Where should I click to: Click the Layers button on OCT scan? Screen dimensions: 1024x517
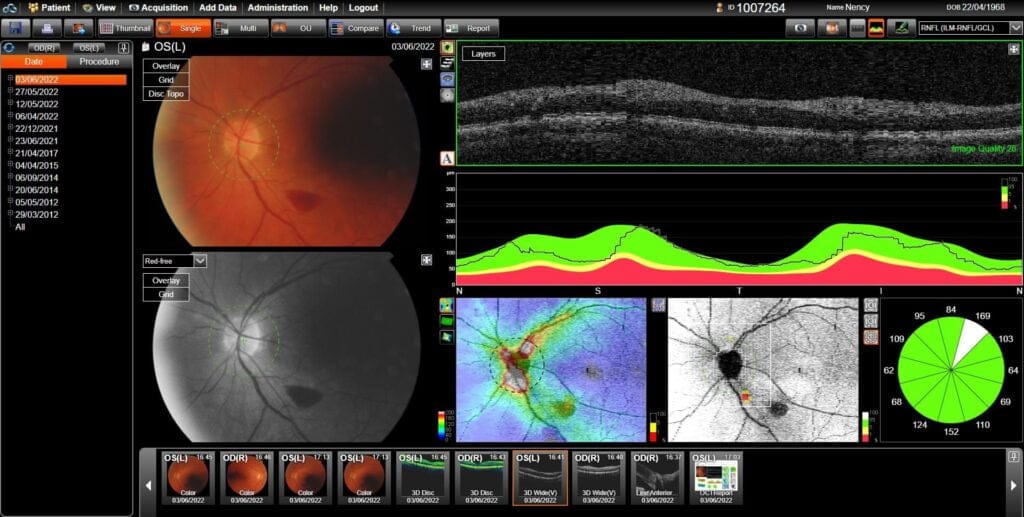point(484,54)
